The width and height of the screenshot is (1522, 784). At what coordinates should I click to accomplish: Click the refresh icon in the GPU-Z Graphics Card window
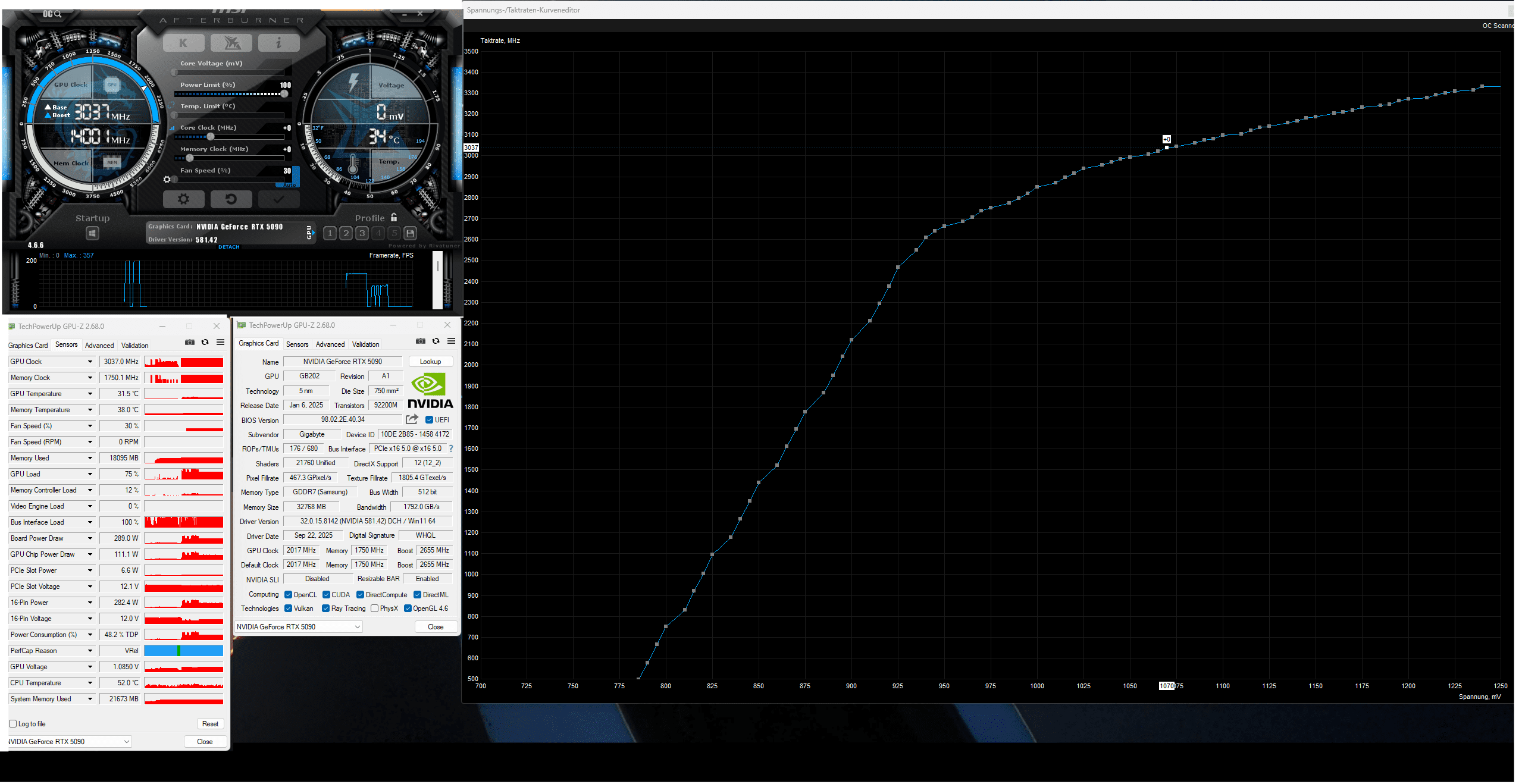tap(436, 341)
